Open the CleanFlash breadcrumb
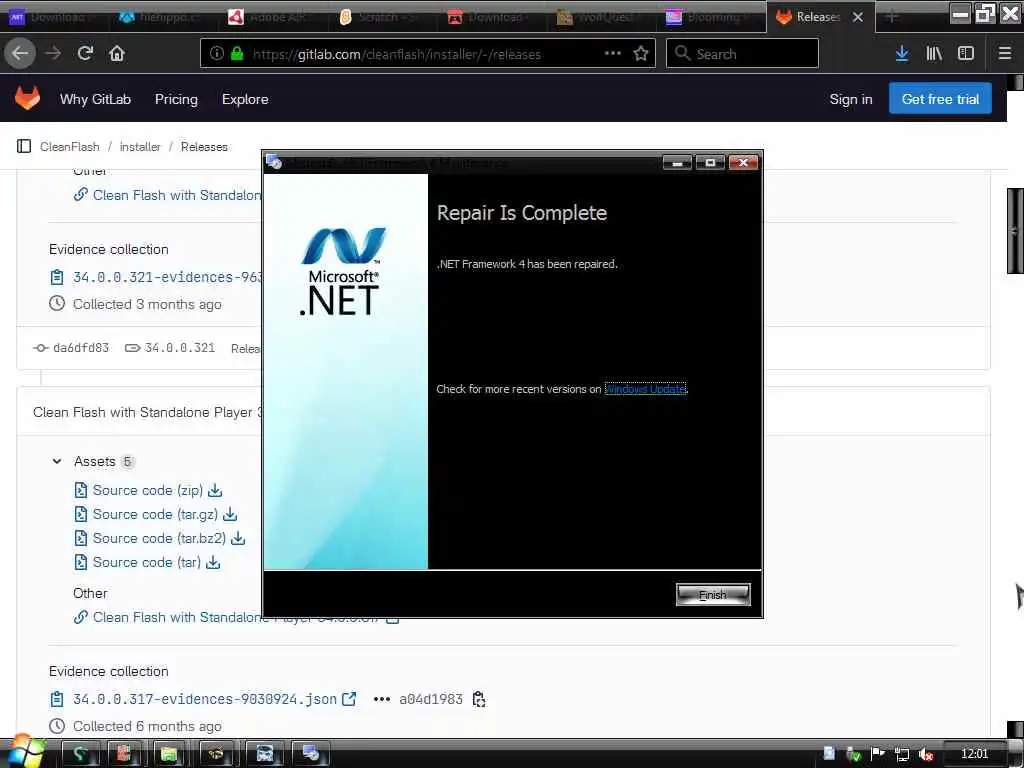The height and width of the screenshot is (768, 1024). (x=70, y=147)
